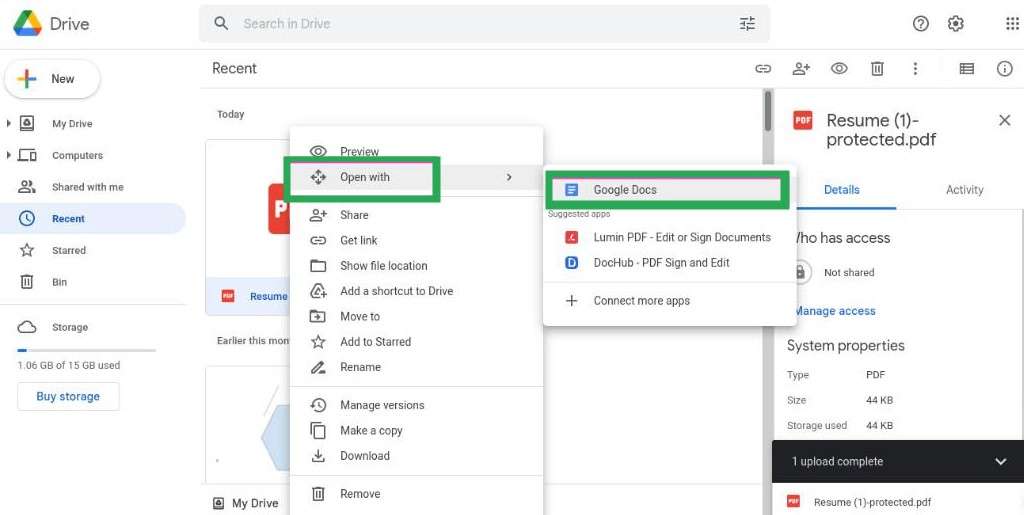
Task: Open the Settings gear icon
Action: click(x=955, y=24)
